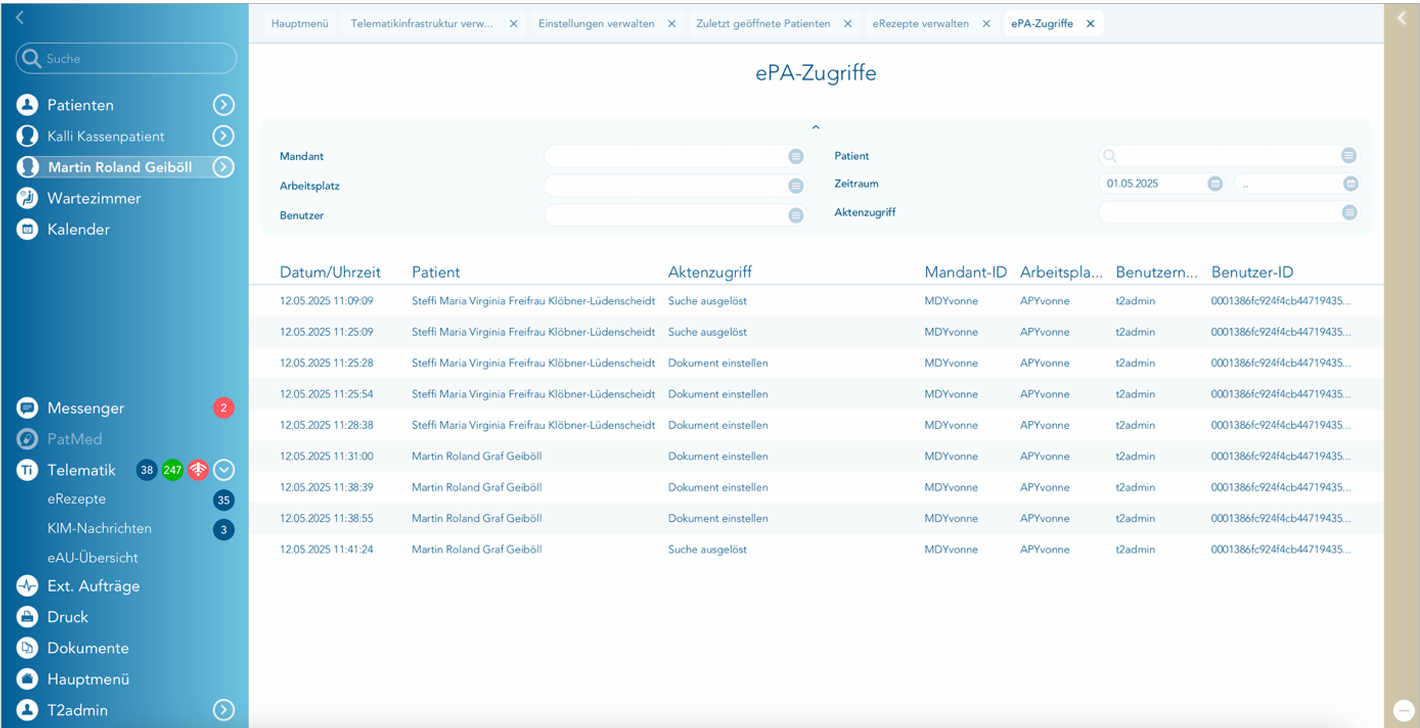This screenshot has width=1420, height=728.
Task: Open Ext. Aufträge pulse icon
Action: 27,586
